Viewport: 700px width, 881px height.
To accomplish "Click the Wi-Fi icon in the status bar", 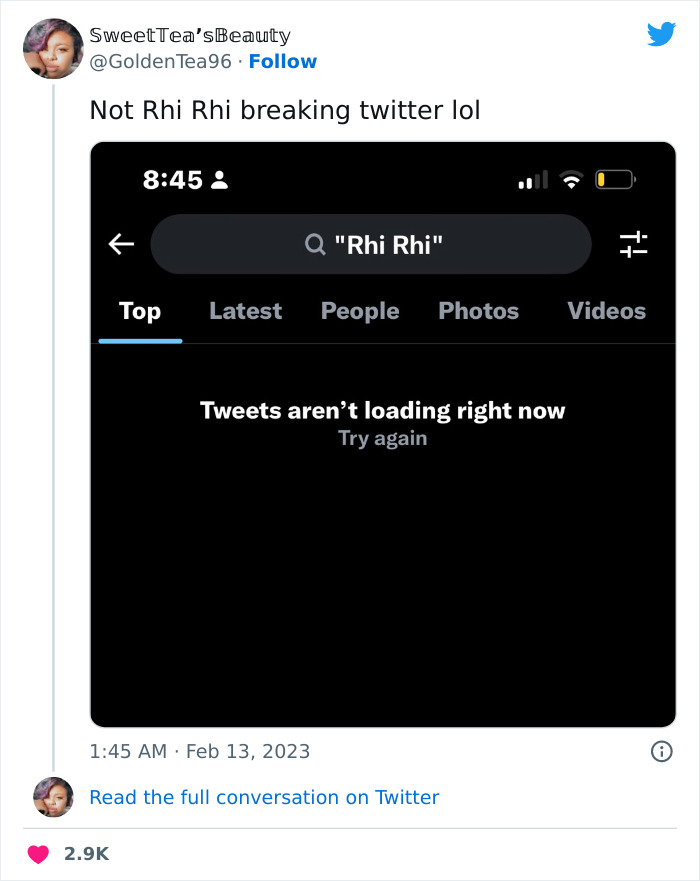I will [x=572, y=179].
